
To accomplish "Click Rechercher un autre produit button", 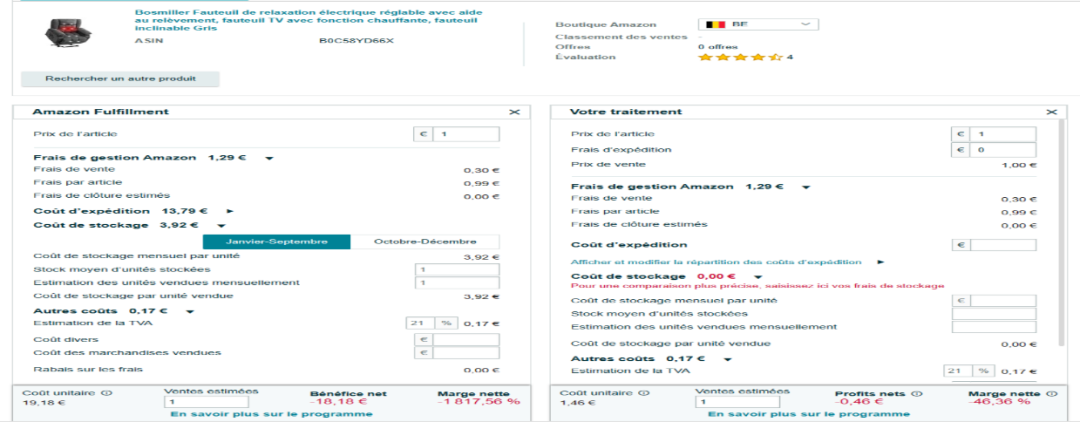I will pyautogui.click(x=121, y=78).
